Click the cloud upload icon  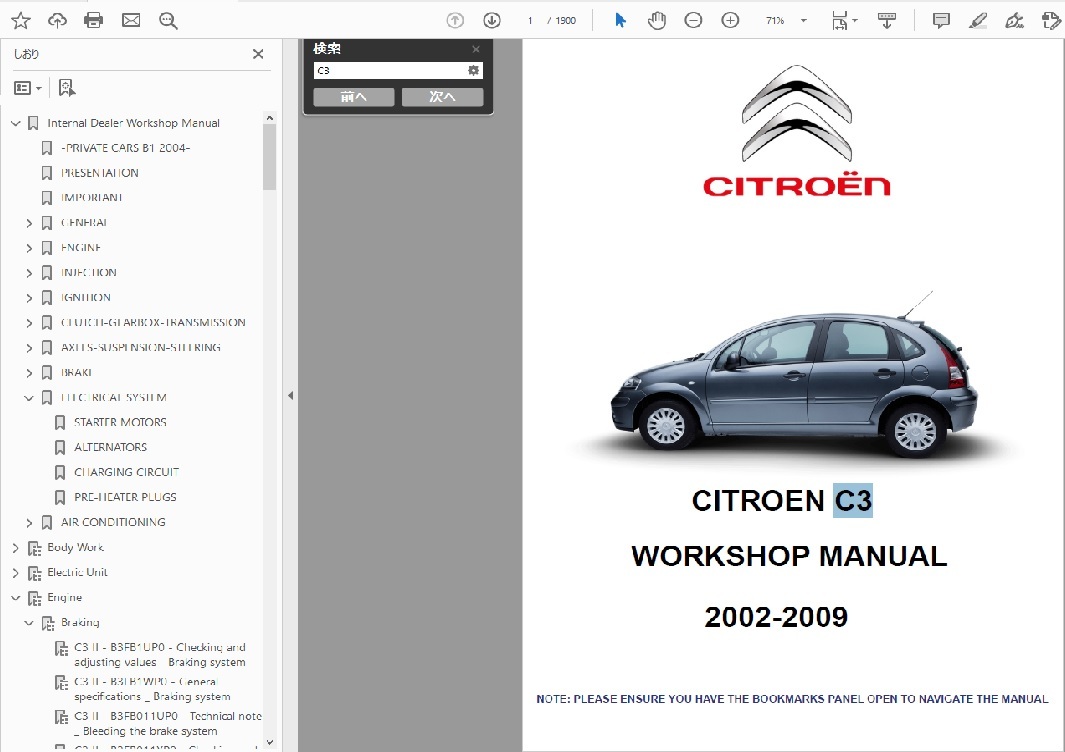(57, 20)
